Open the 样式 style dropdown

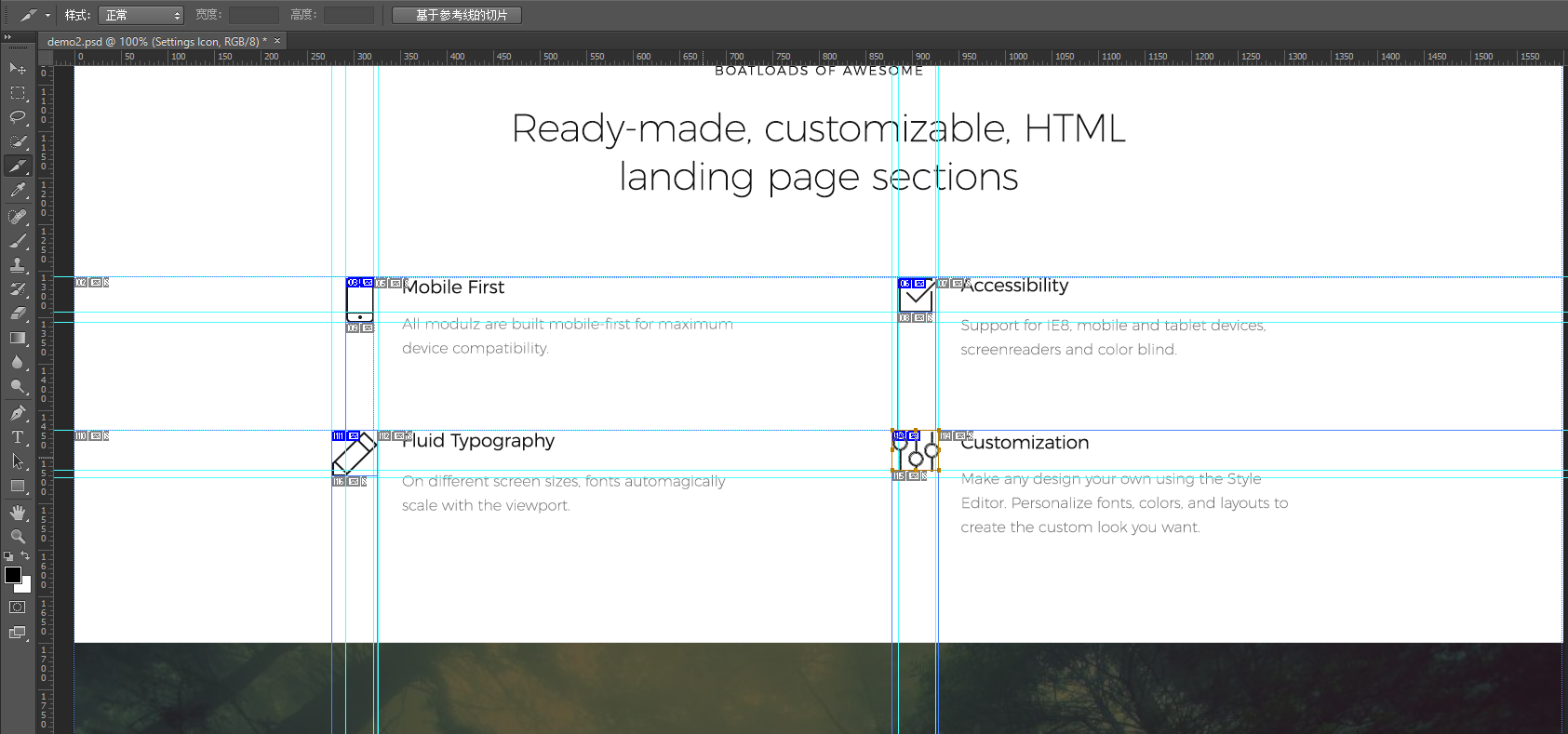click(141, 15)
